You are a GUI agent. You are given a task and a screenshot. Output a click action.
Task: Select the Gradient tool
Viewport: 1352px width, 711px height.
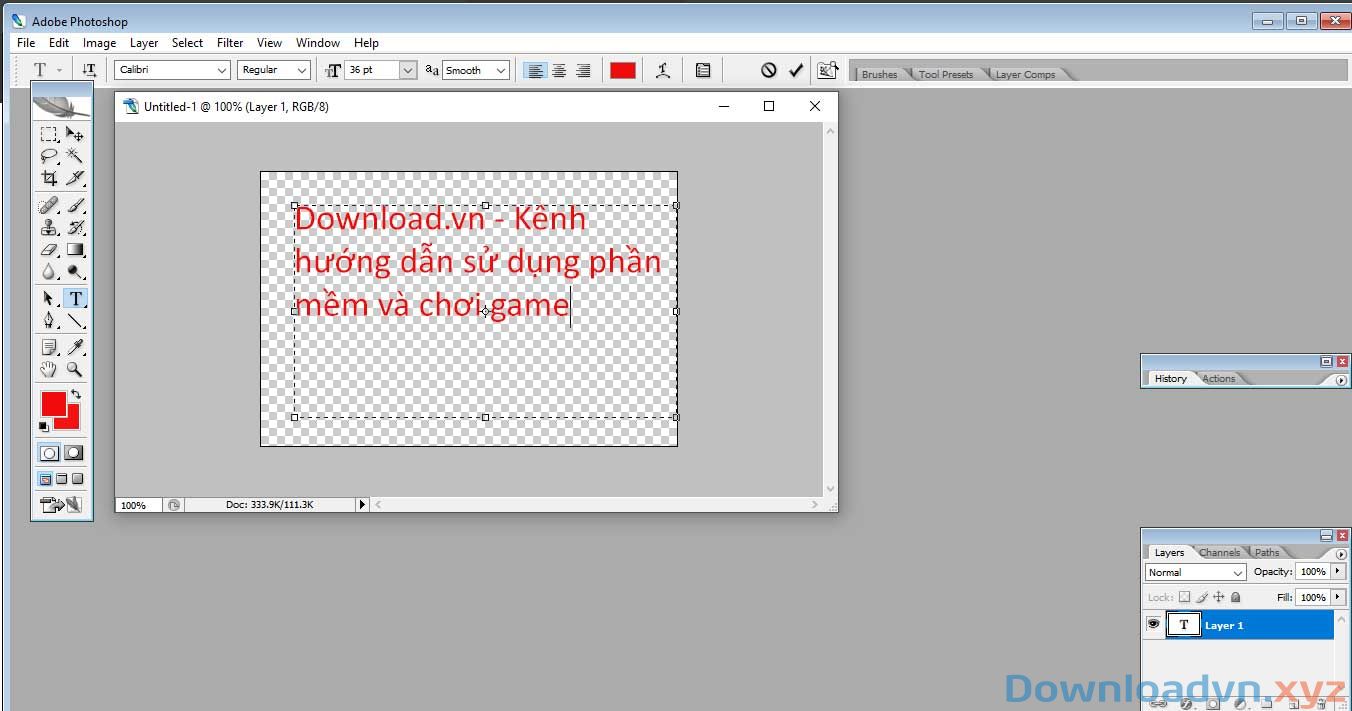[75, 250]
